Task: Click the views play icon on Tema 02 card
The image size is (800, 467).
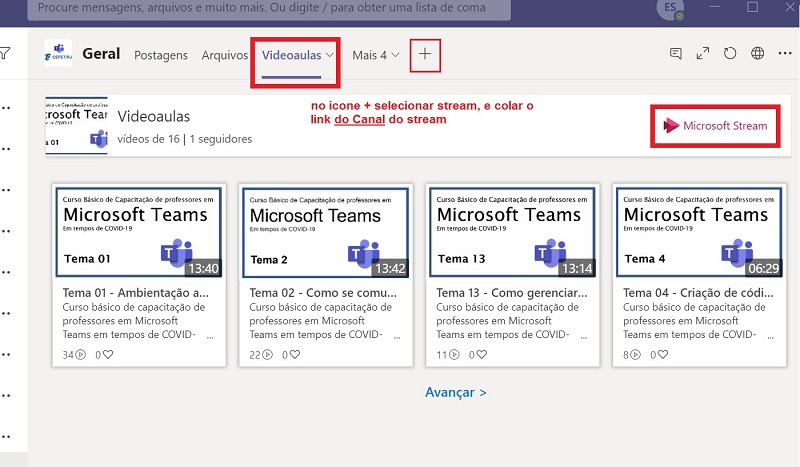Action: pyautogui.click(x=267, y=354)
